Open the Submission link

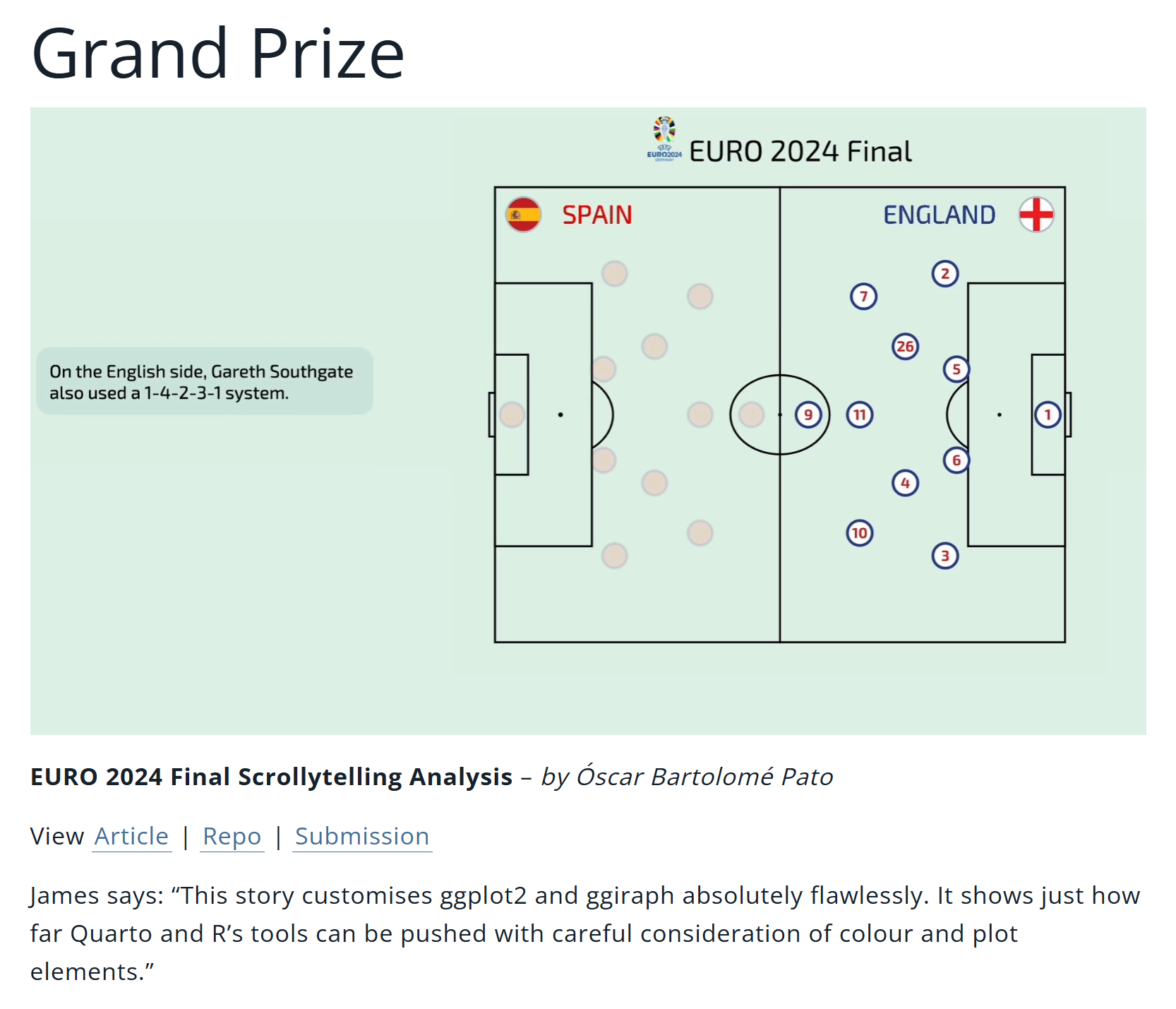[x=361, y=836]
